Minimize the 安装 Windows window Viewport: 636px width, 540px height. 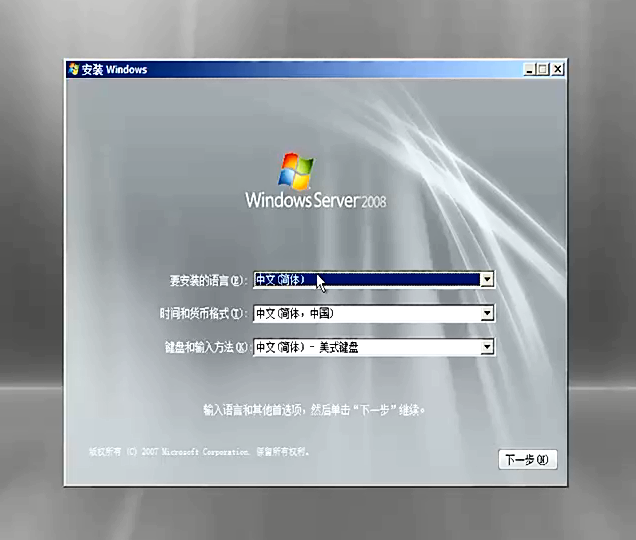click(x=529, y=69)
